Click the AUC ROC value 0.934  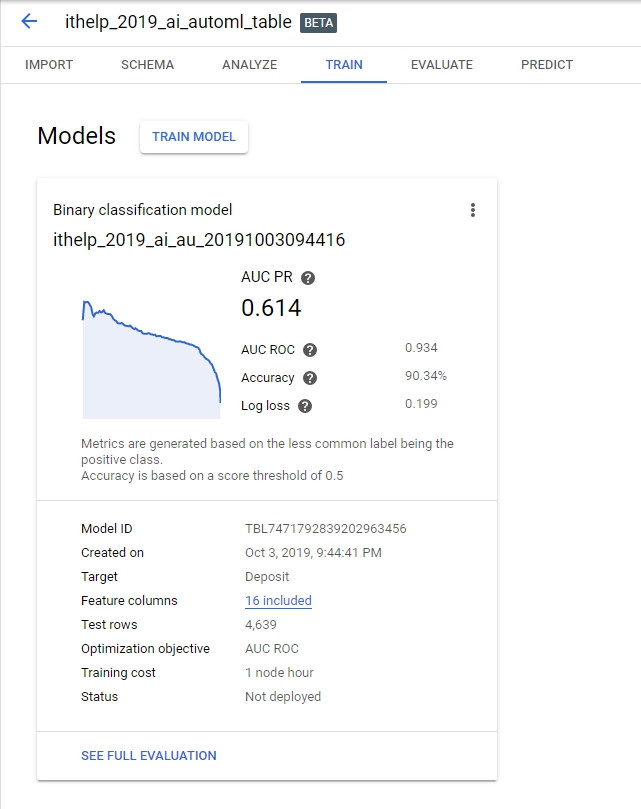coord(421,348)
